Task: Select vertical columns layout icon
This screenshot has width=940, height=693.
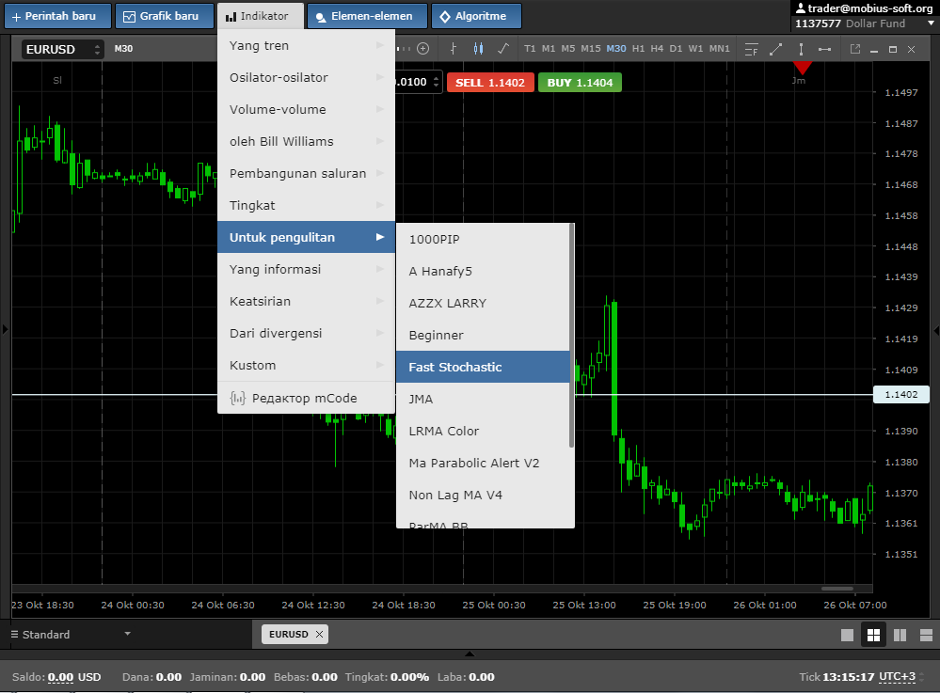Action: point(900,635)
